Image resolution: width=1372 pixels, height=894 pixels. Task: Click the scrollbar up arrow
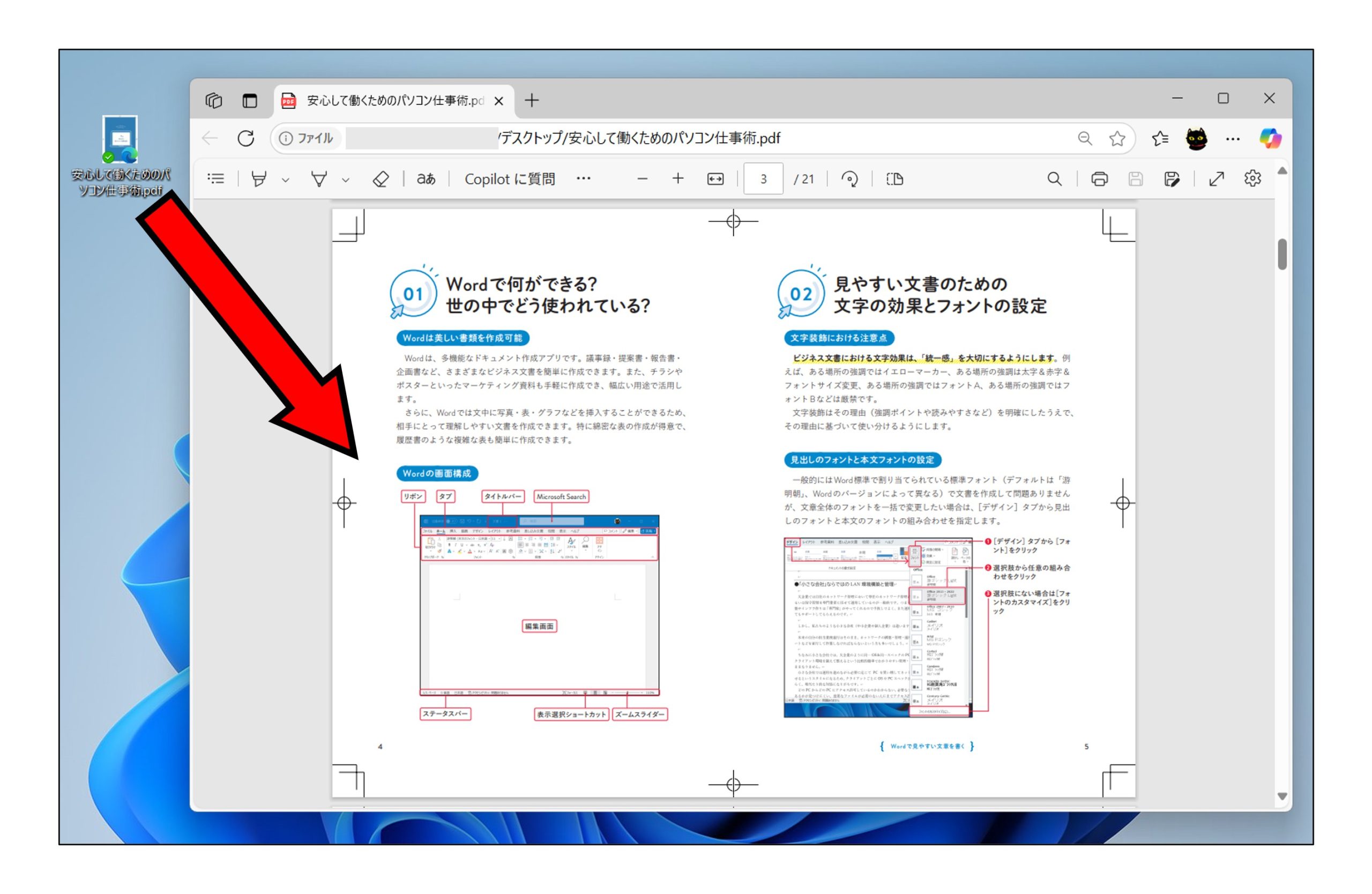coord(1281,170)
